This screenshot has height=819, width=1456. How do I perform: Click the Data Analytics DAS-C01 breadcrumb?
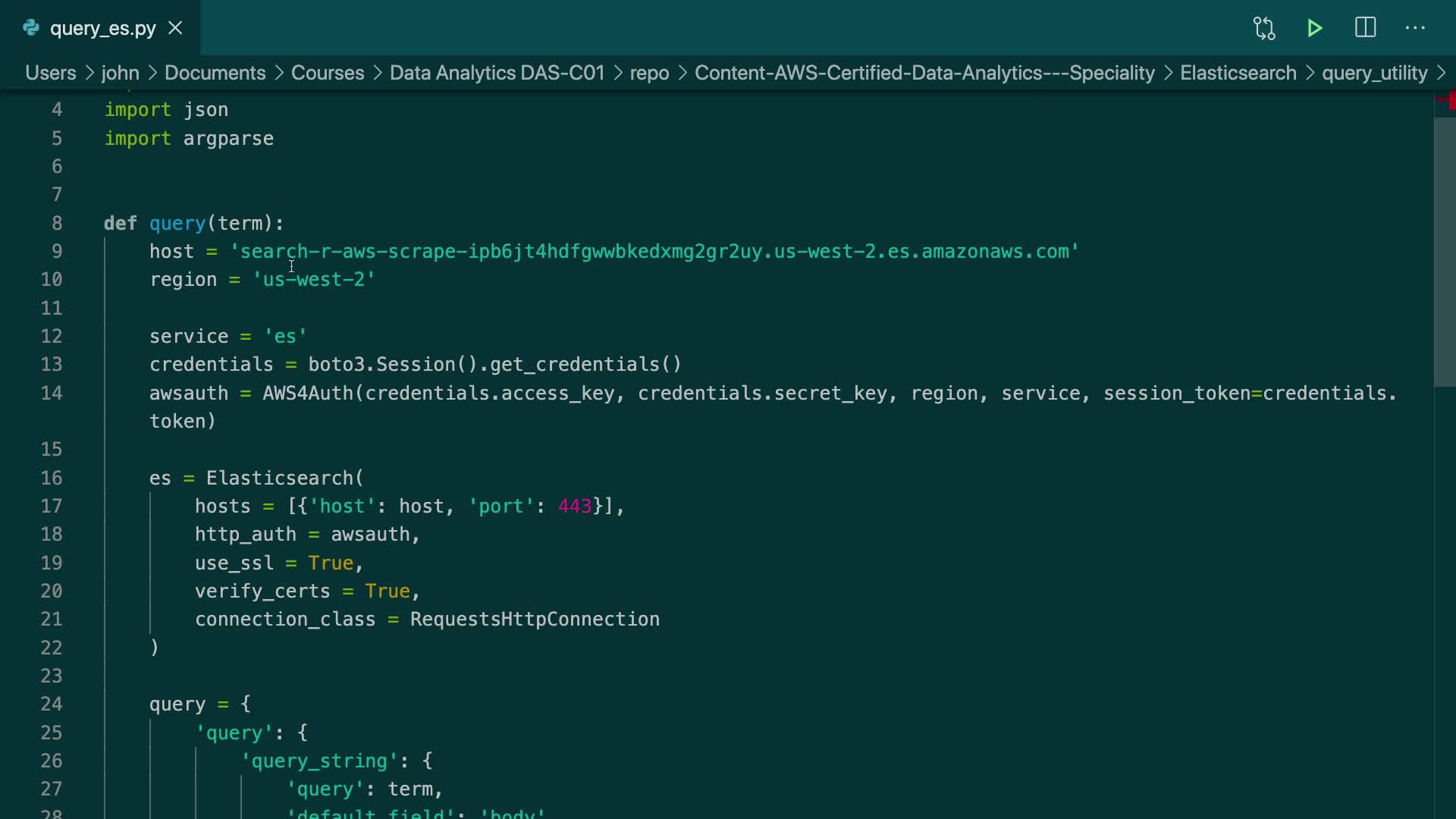coord(497,73)
